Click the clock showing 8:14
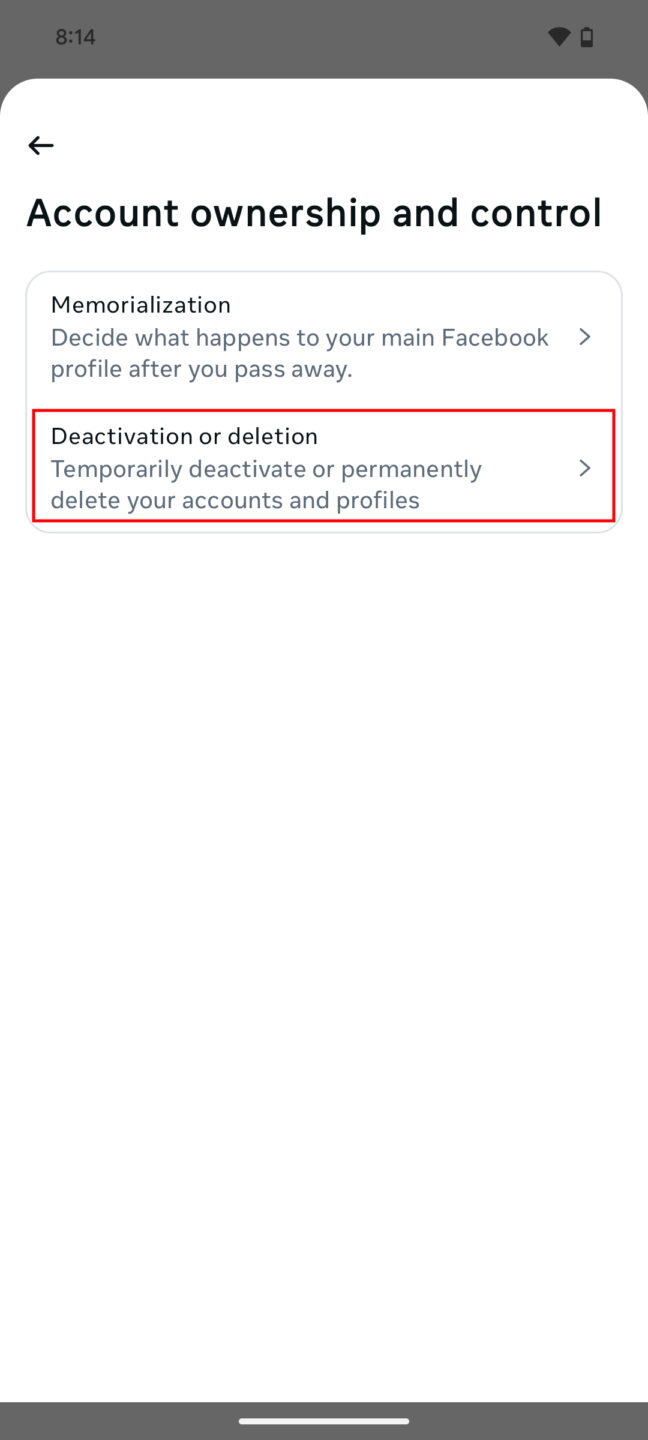The width and height of the screenshot is (648, 1440). pyautogui.click(x=74, y=36)
